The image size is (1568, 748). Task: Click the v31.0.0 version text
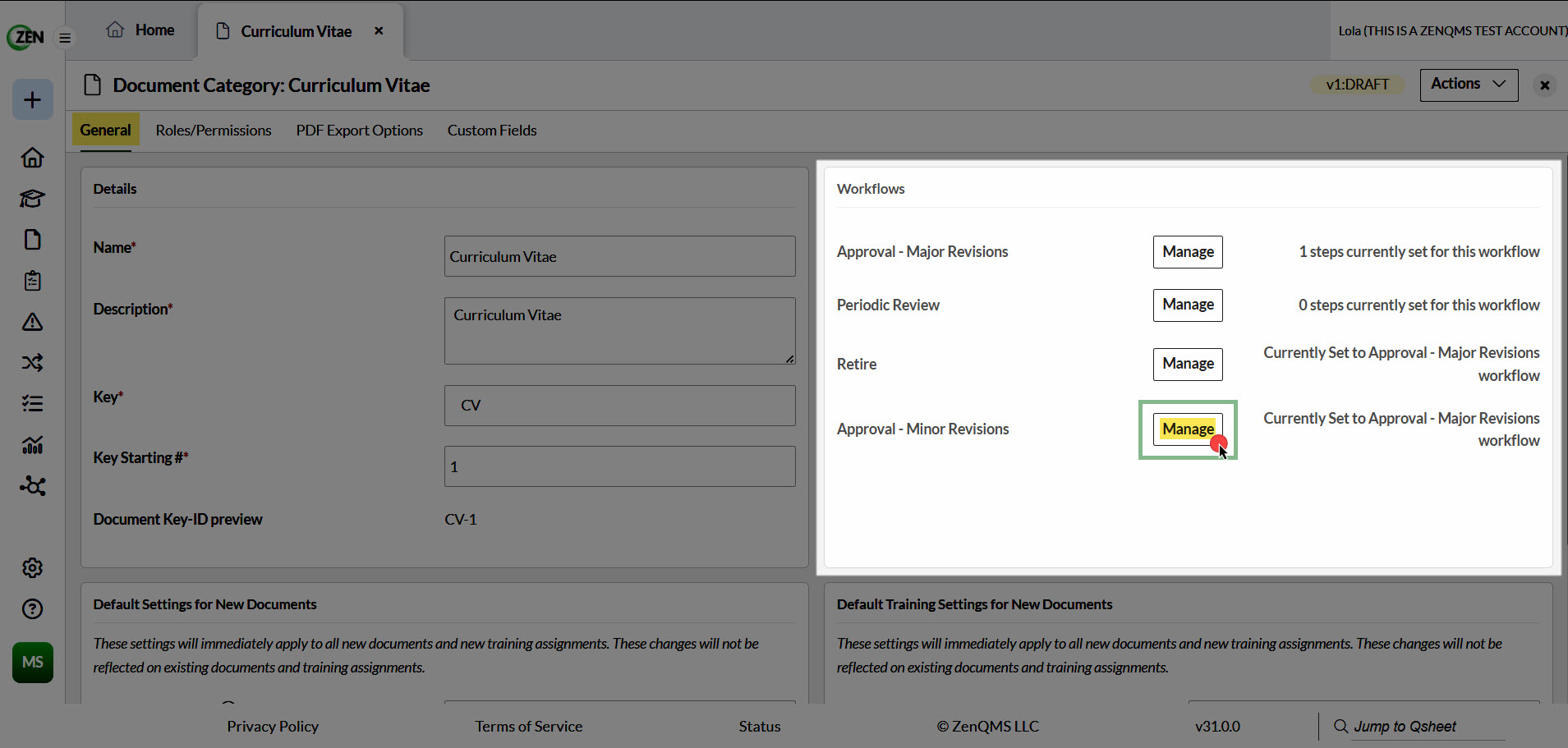point(1217,727)
